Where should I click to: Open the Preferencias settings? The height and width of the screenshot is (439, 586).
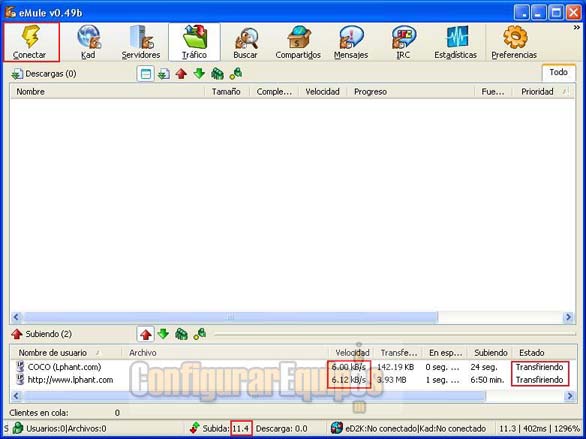(514, 42)
